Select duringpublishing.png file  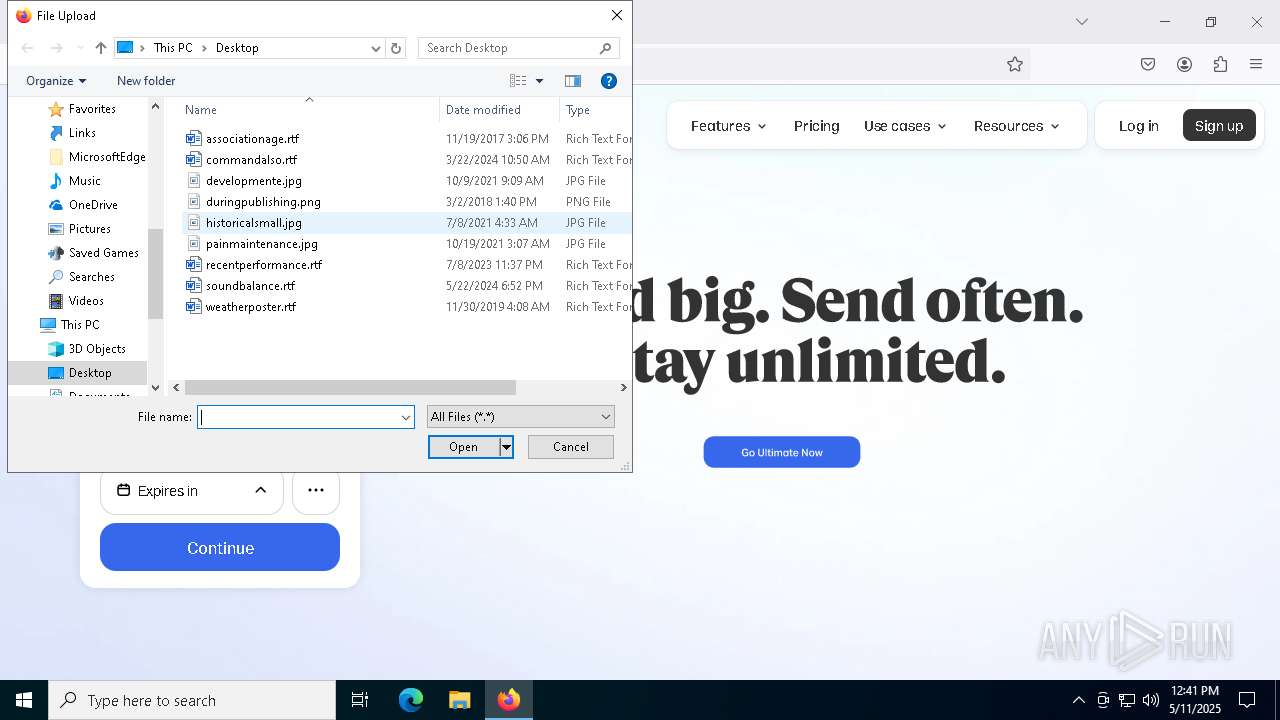(263, 202)
